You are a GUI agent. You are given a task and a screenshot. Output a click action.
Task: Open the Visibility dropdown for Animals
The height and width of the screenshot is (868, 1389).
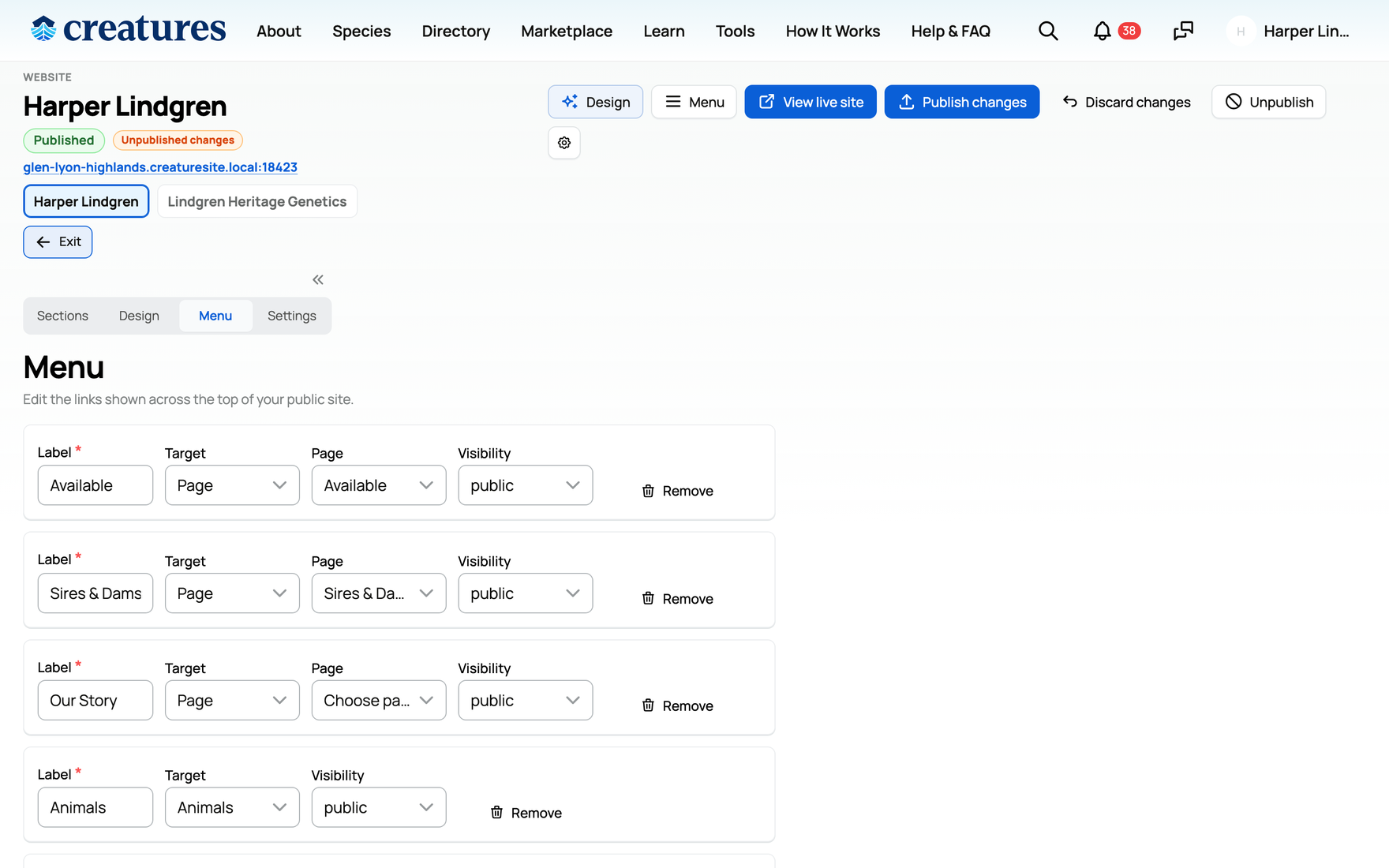(x=379, y=807)
